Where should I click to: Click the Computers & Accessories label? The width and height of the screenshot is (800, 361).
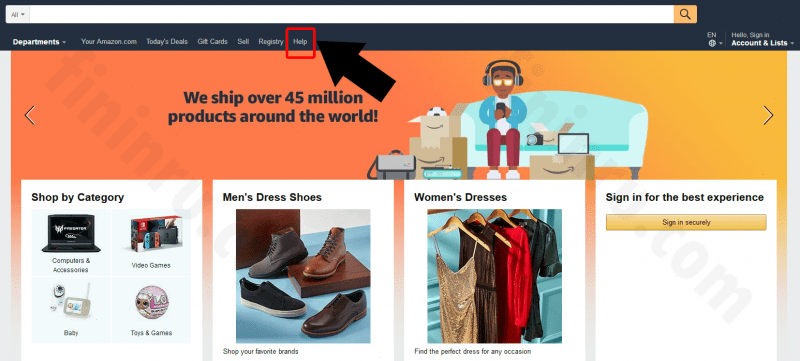[x=71, y=265]
